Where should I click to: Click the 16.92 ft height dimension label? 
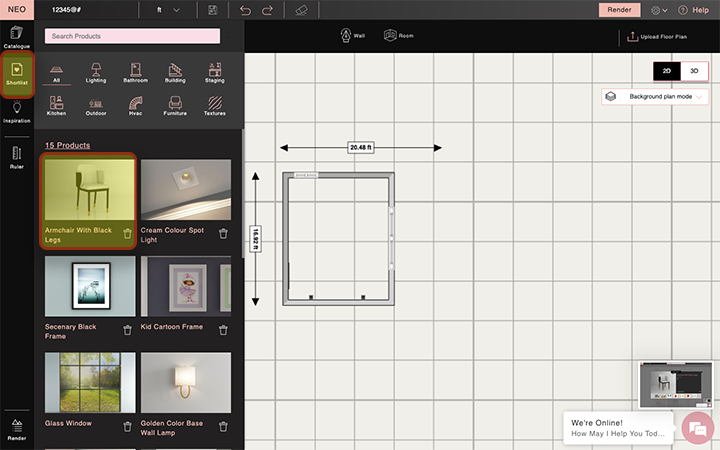tap(256, 238)
